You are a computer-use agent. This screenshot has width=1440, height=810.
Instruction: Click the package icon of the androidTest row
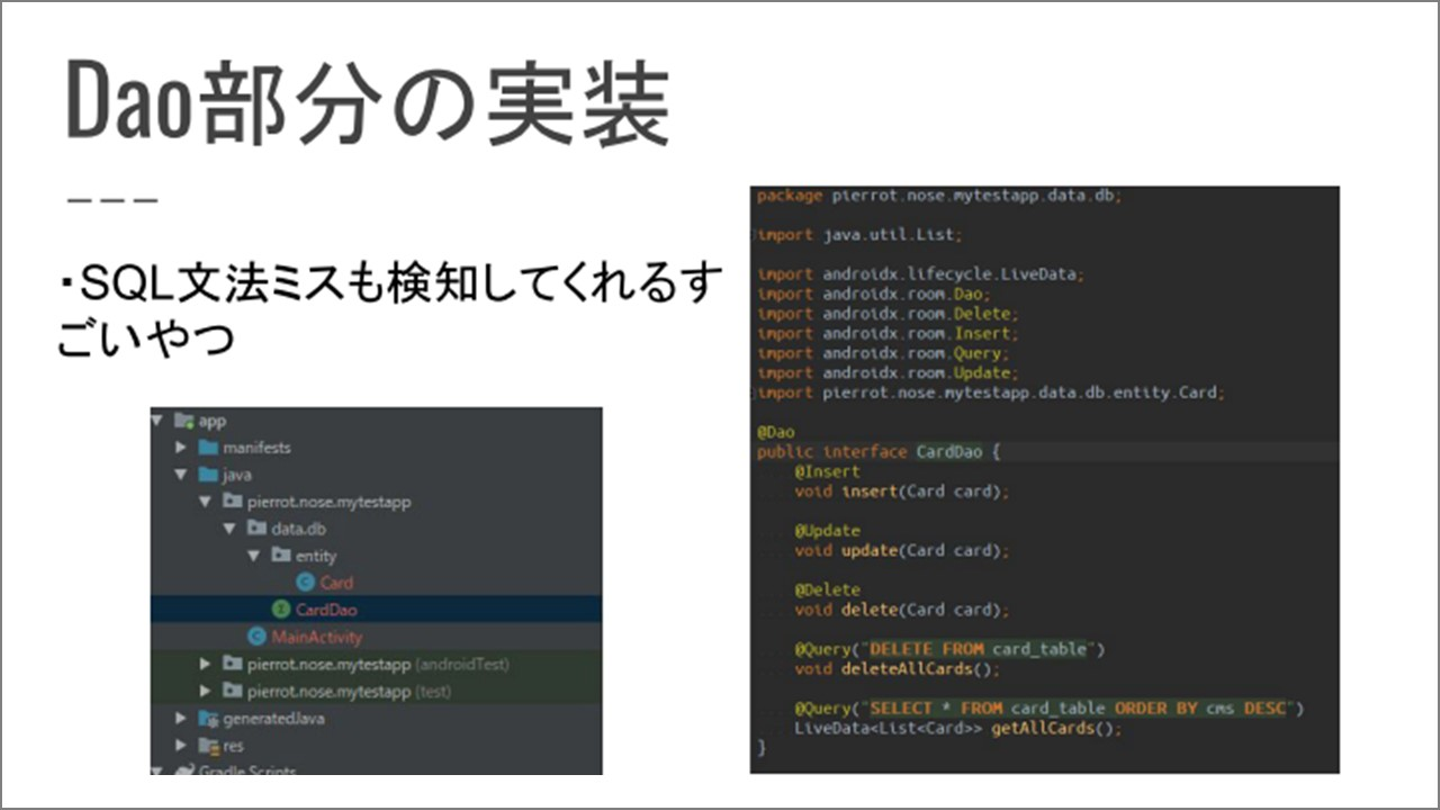232,663
